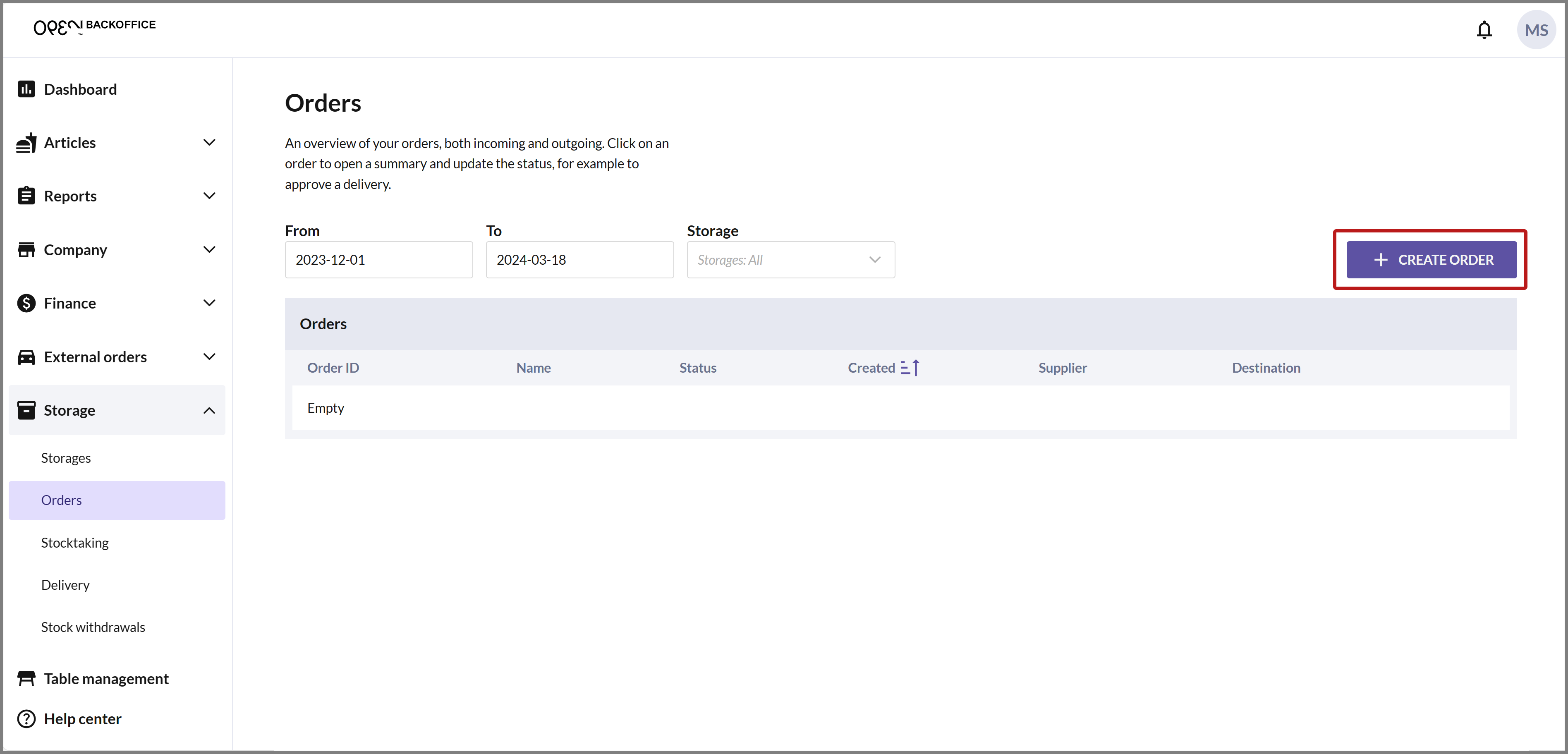
Task: Open Stocktaking page
Action: click(x=74, y=543)
